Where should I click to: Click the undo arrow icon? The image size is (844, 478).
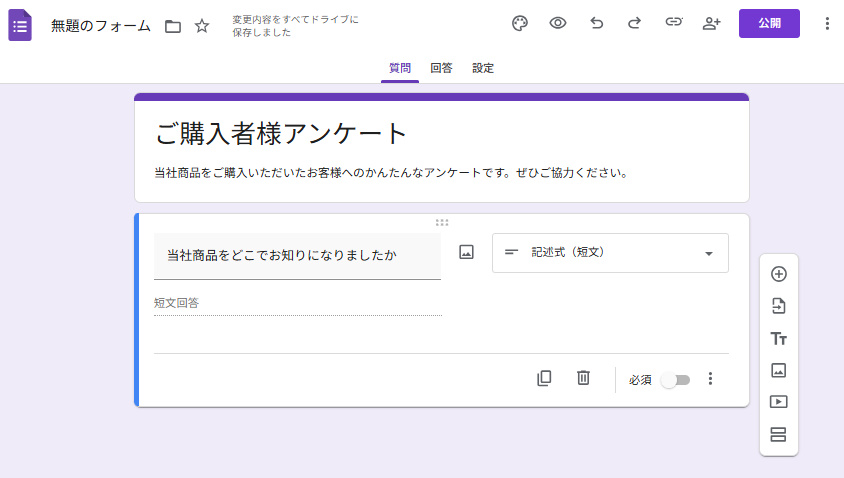[597, 24]
